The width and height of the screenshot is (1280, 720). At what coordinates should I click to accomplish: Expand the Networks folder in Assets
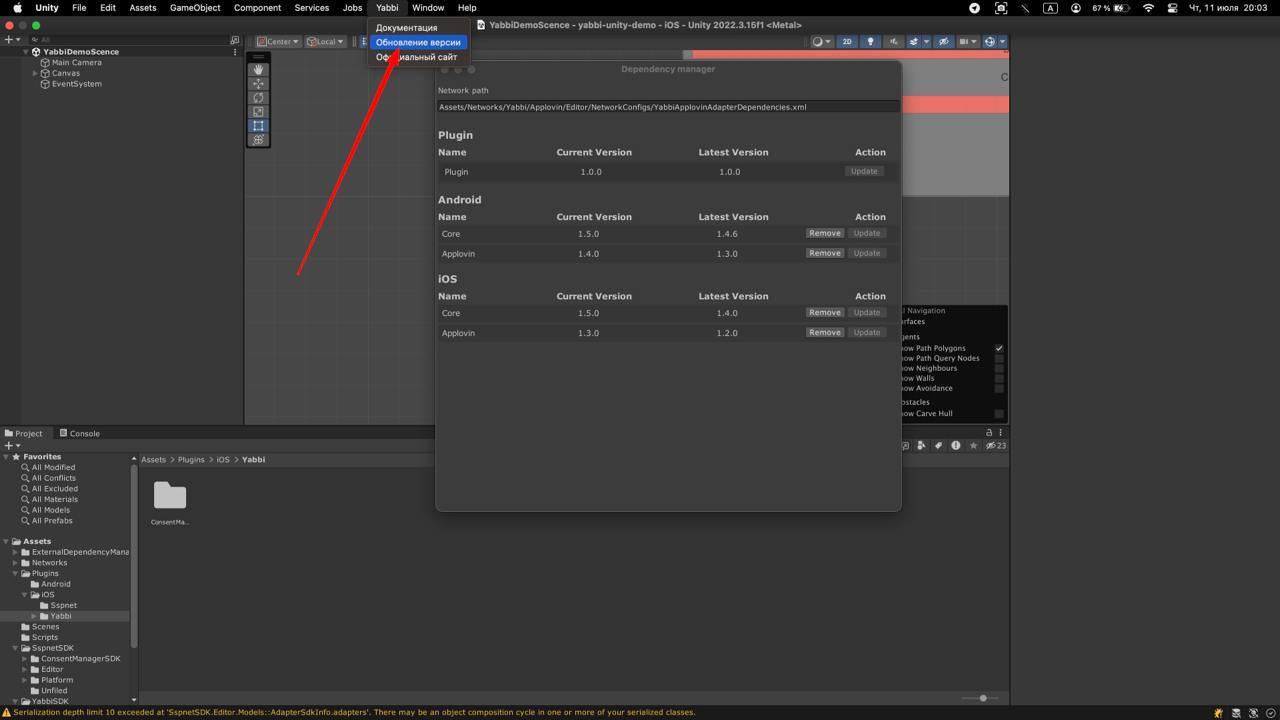(15, 563)
